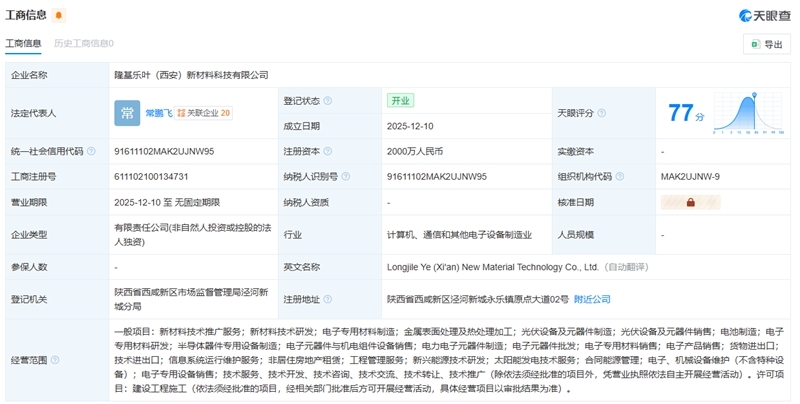Click the 导出 export button
The height and width of the screenshot is (404, 800).
coord(766,44)
